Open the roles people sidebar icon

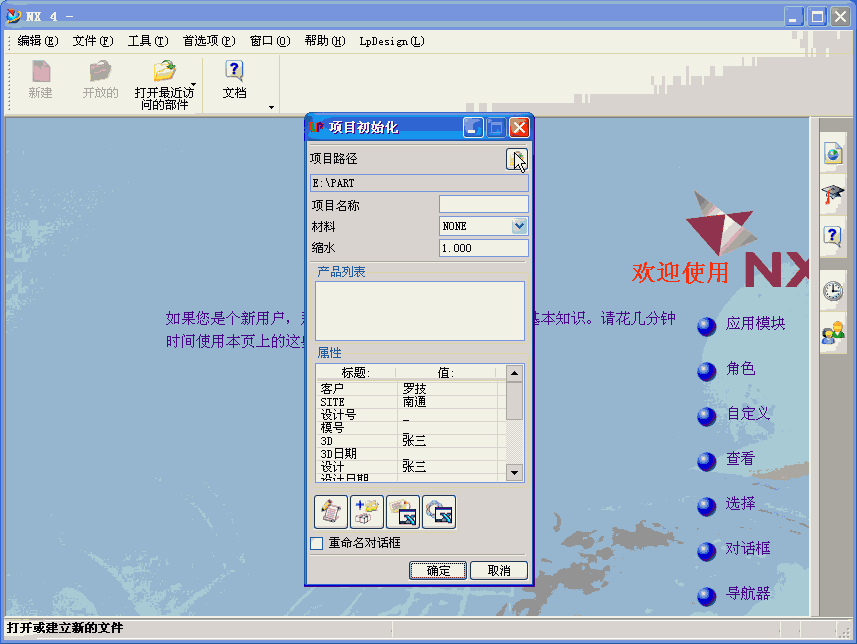coord(833,333)
